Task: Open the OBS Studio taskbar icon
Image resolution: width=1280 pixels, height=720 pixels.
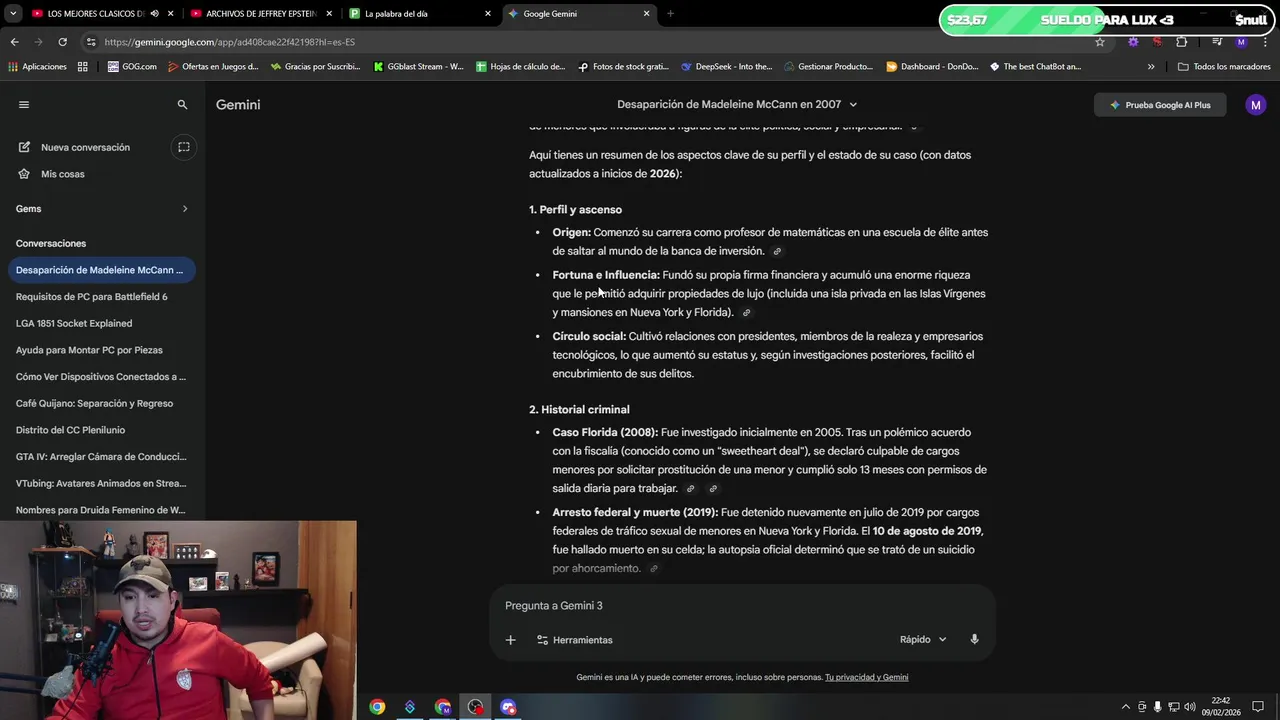Action: tap(475, 707)
